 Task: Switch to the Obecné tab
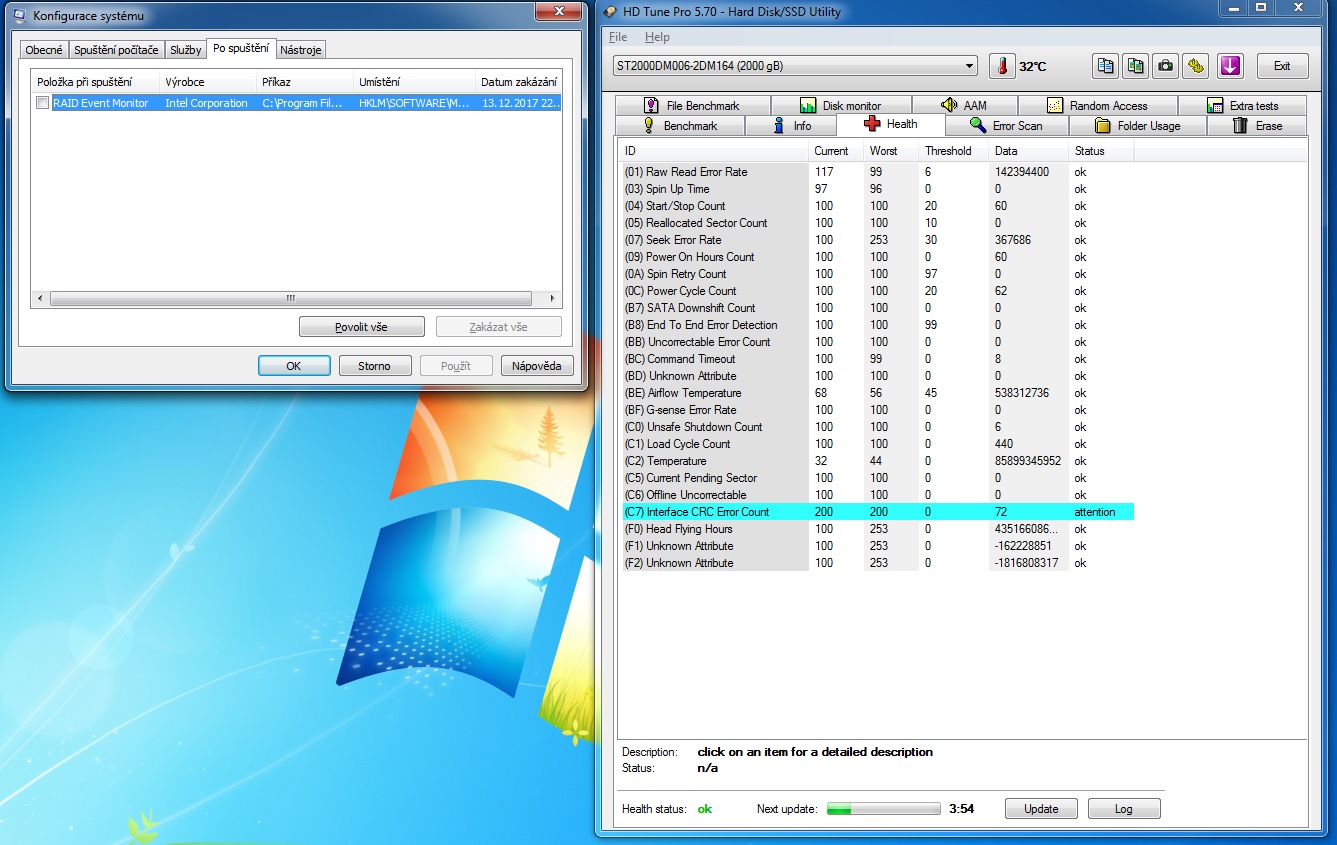pos(44,50)
